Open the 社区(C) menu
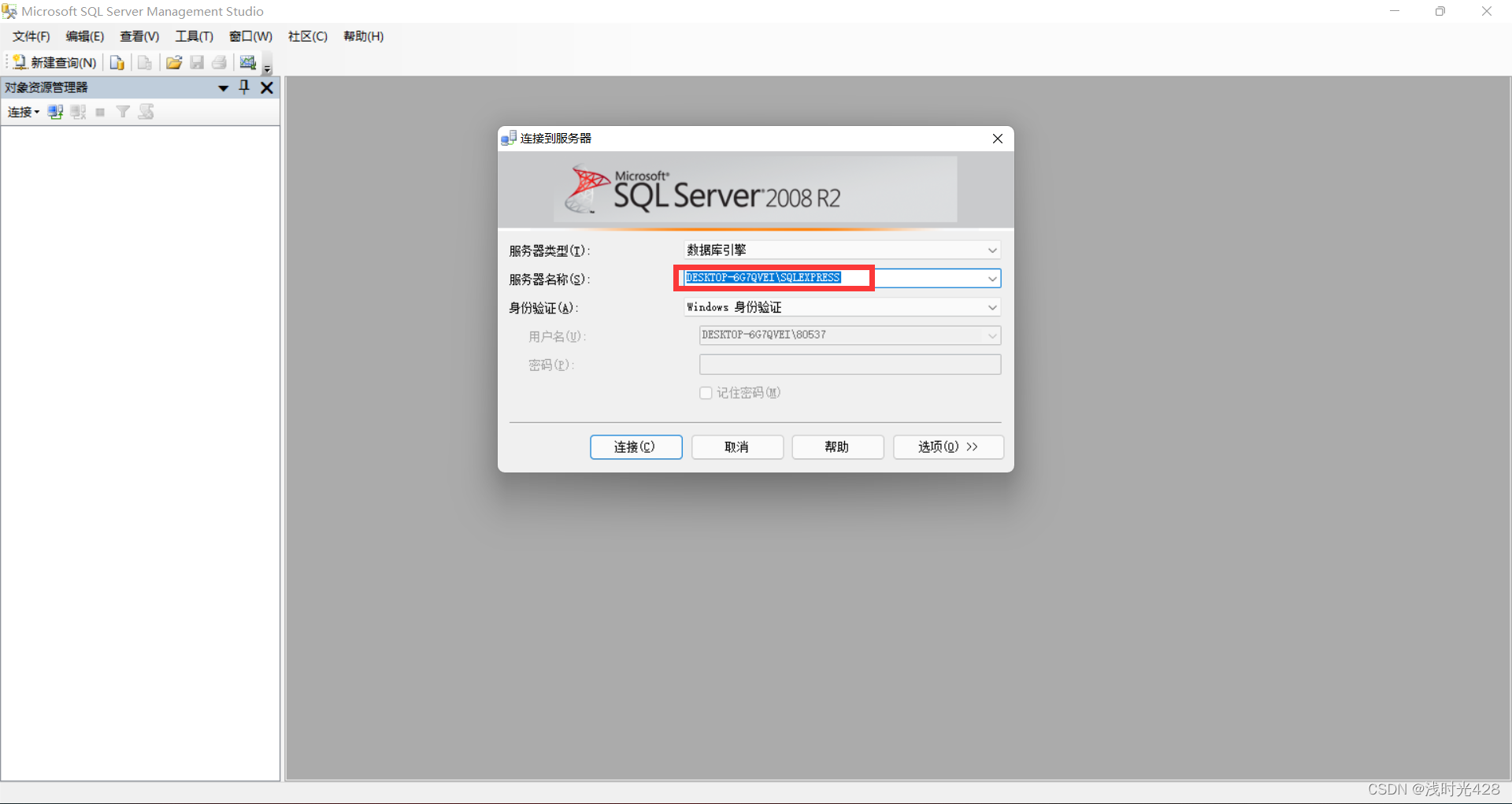This screenshot has width=1512, height=804. pos(308,36)
